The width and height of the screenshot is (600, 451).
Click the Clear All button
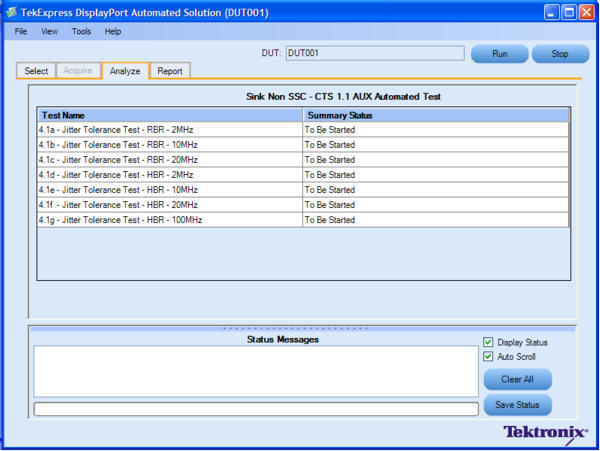click(517, 379)
